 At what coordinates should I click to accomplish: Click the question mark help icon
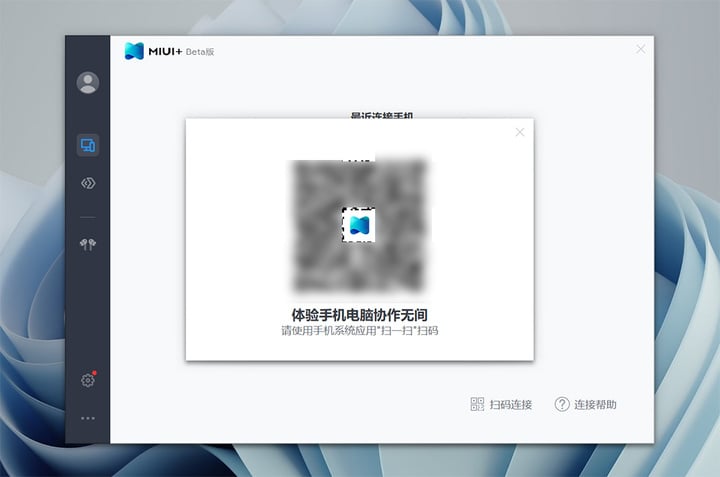[562, 404]
